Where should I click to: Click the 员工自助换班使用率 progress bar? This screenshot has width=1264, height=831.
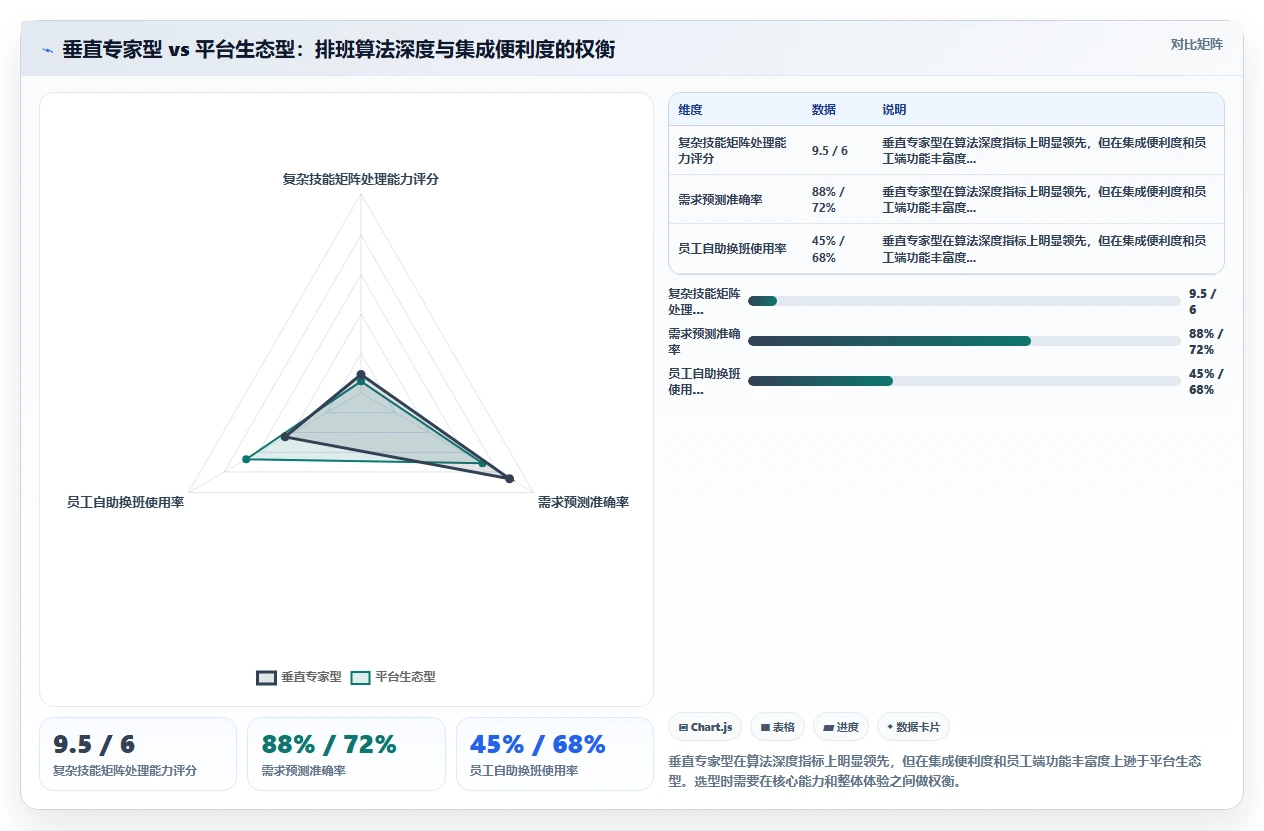(964, 381)
